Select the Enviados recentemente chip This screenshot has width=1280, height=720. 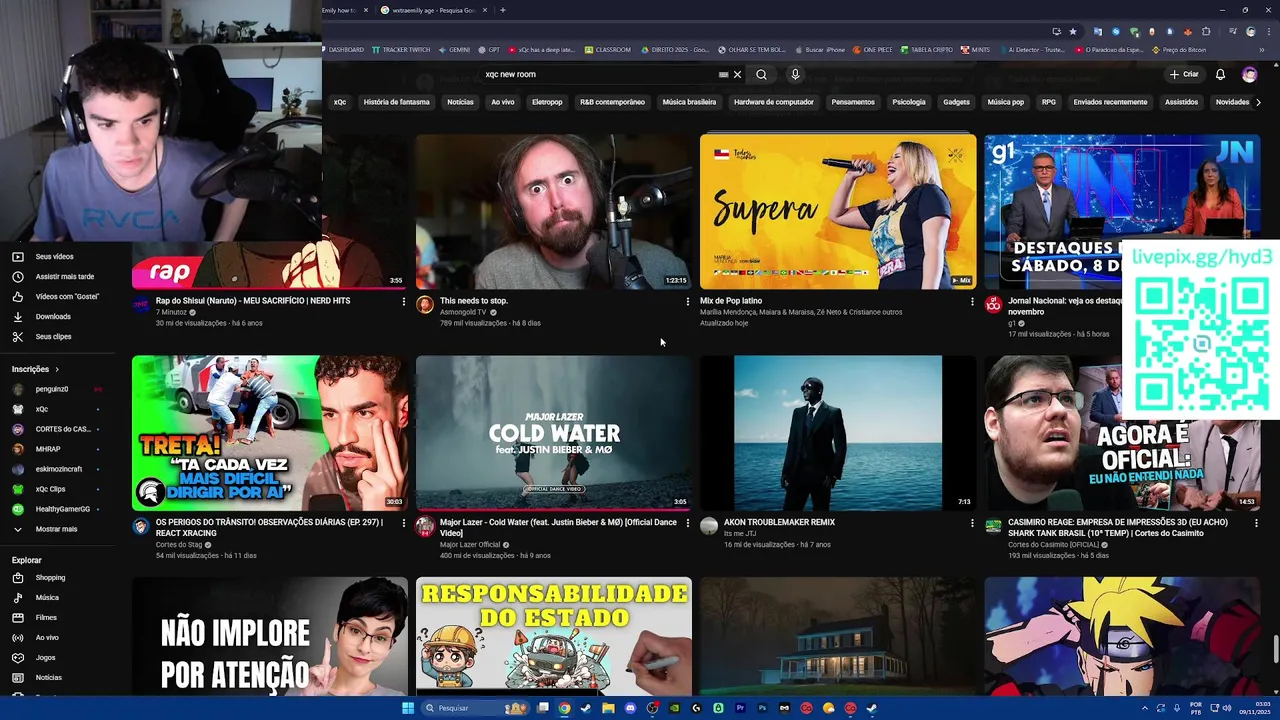1110,102
